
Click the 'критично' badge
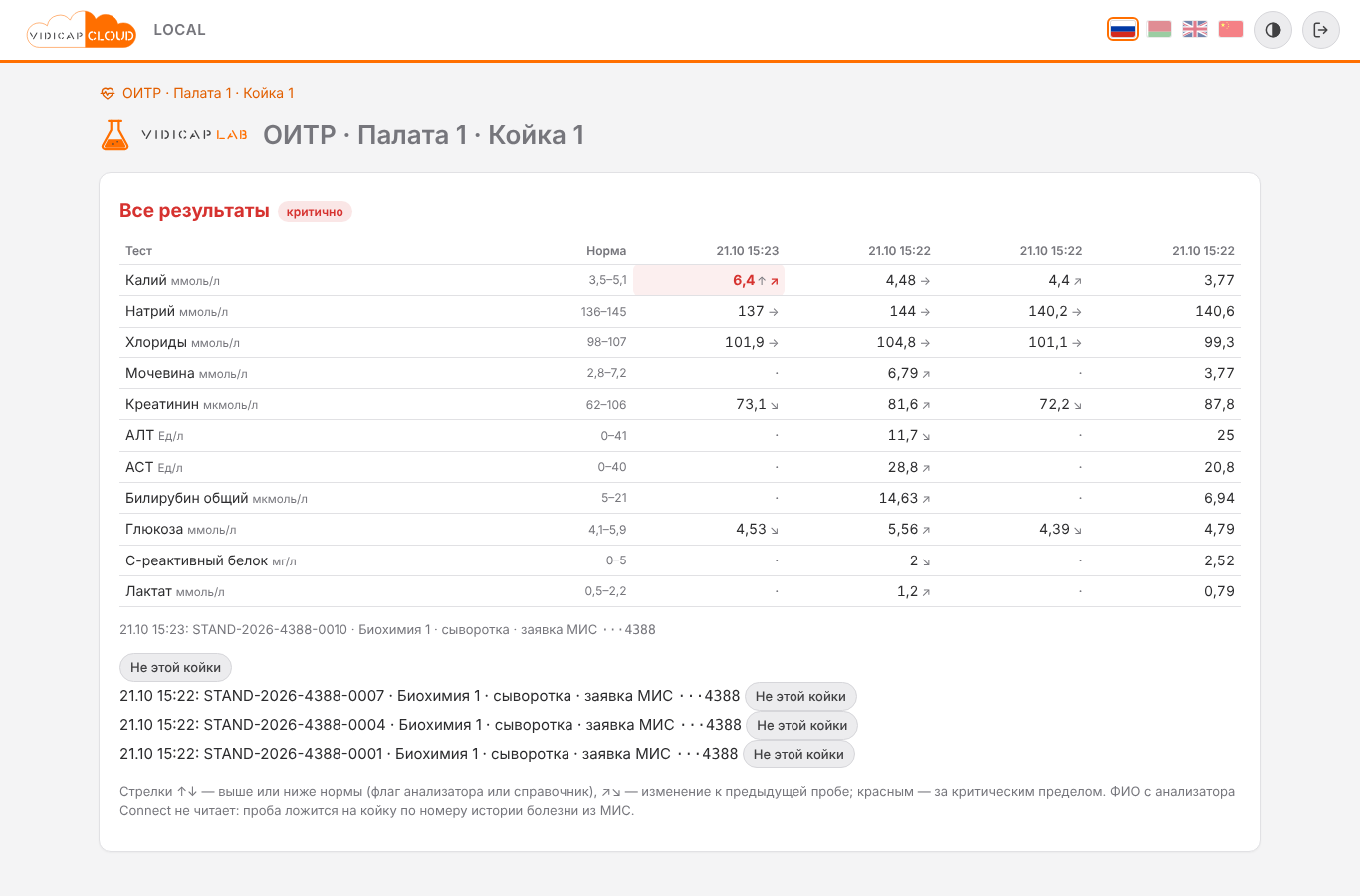[315, 212]
